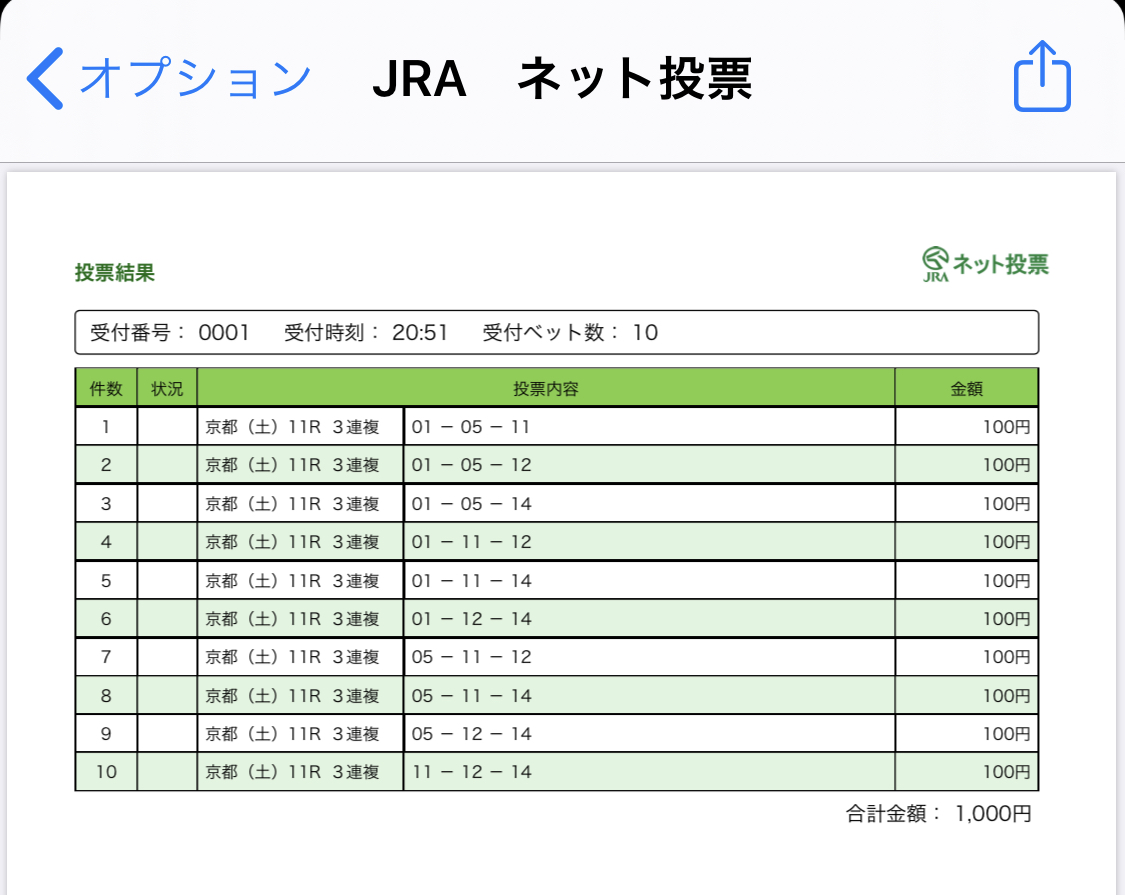The height and width of the screenshot is (895, 1125).
Task: Click 京都（土）11R 3連複 in row 3
Action: 292,504
